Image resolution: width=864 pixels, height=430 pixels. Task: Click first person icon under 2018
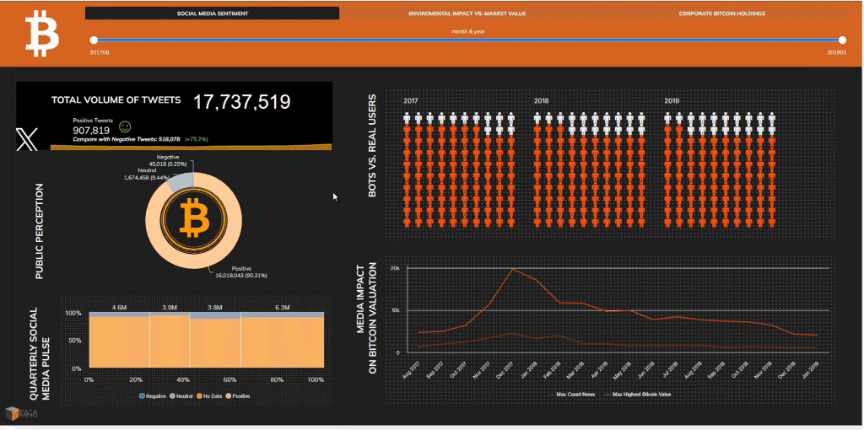539,119
